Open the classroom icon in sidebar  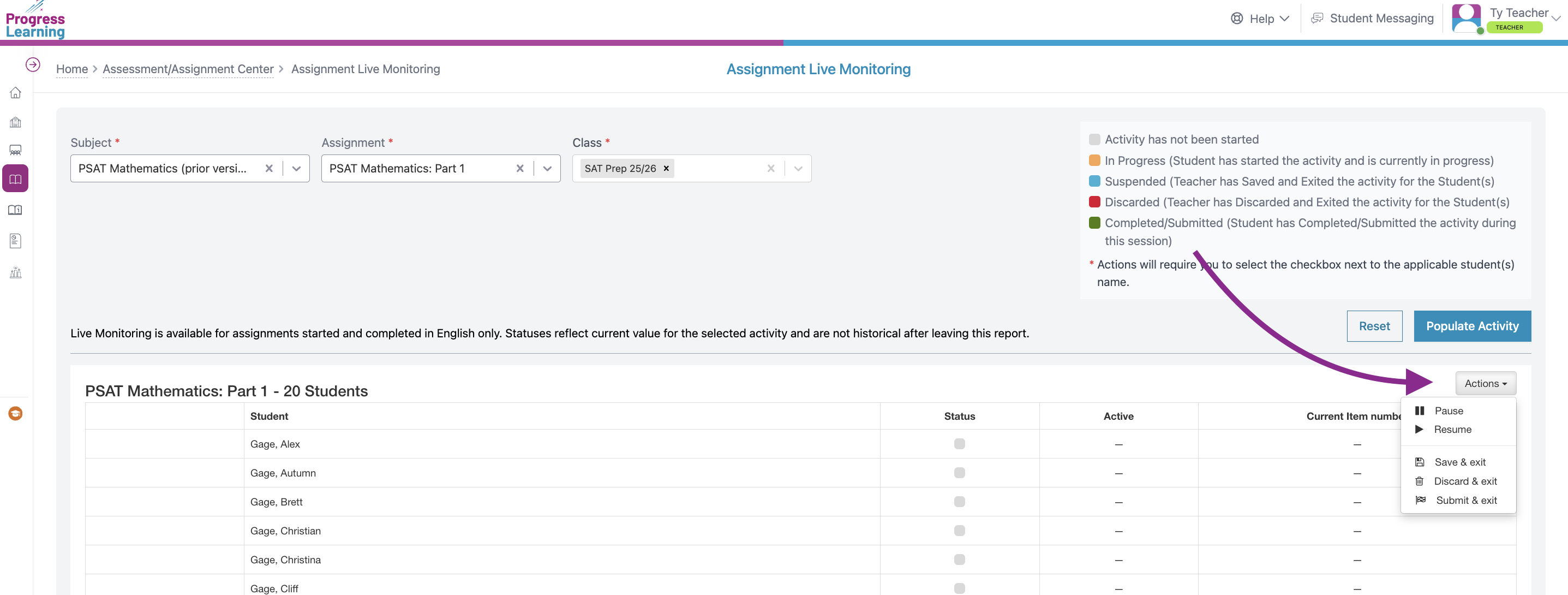(15, 151)
